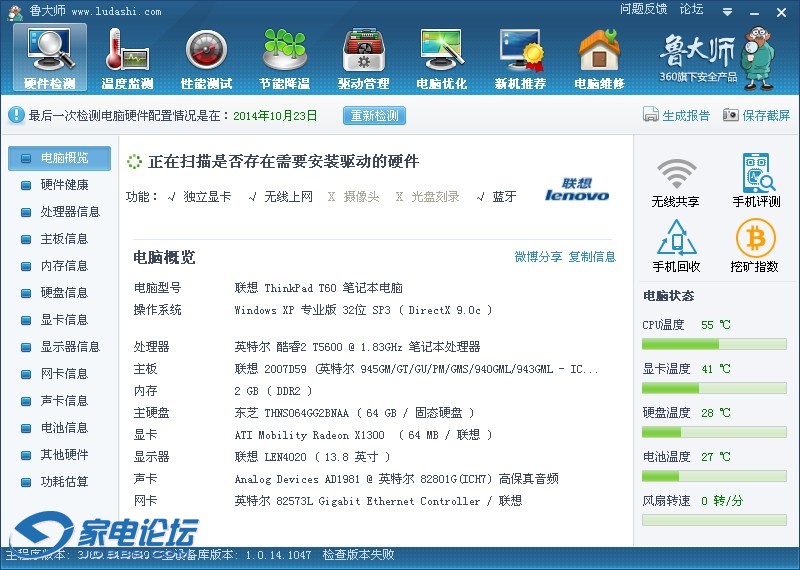This screenshot has width=800, height=570.
Task: Click the 硬盘温度 progress bar
Action: (x=714, y=432)
